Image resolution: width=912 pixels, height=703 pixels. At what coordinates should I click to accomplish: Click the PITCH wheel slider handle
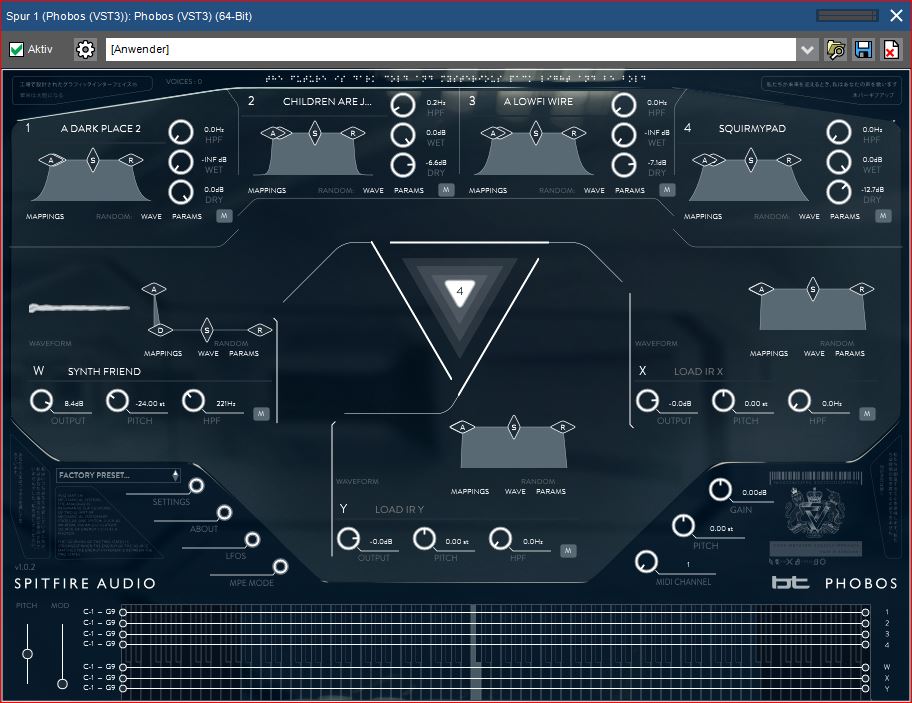[27, 654]
